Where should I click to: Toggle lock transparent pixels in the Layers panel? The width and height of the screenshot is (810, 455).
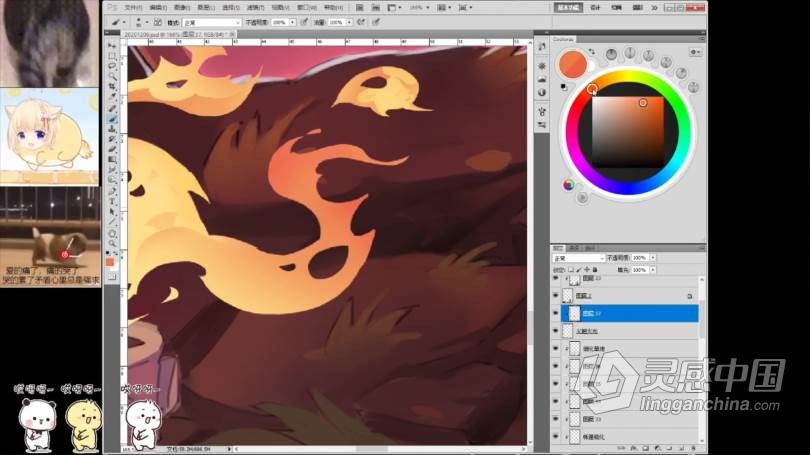[x=571, y=270]
